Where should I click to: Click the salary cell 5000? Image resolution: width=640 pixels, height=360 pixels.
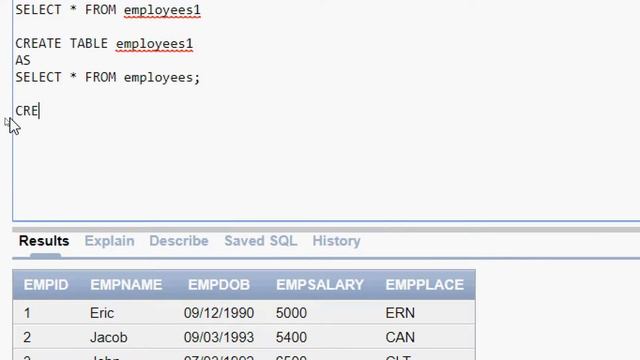pos(291,313)
